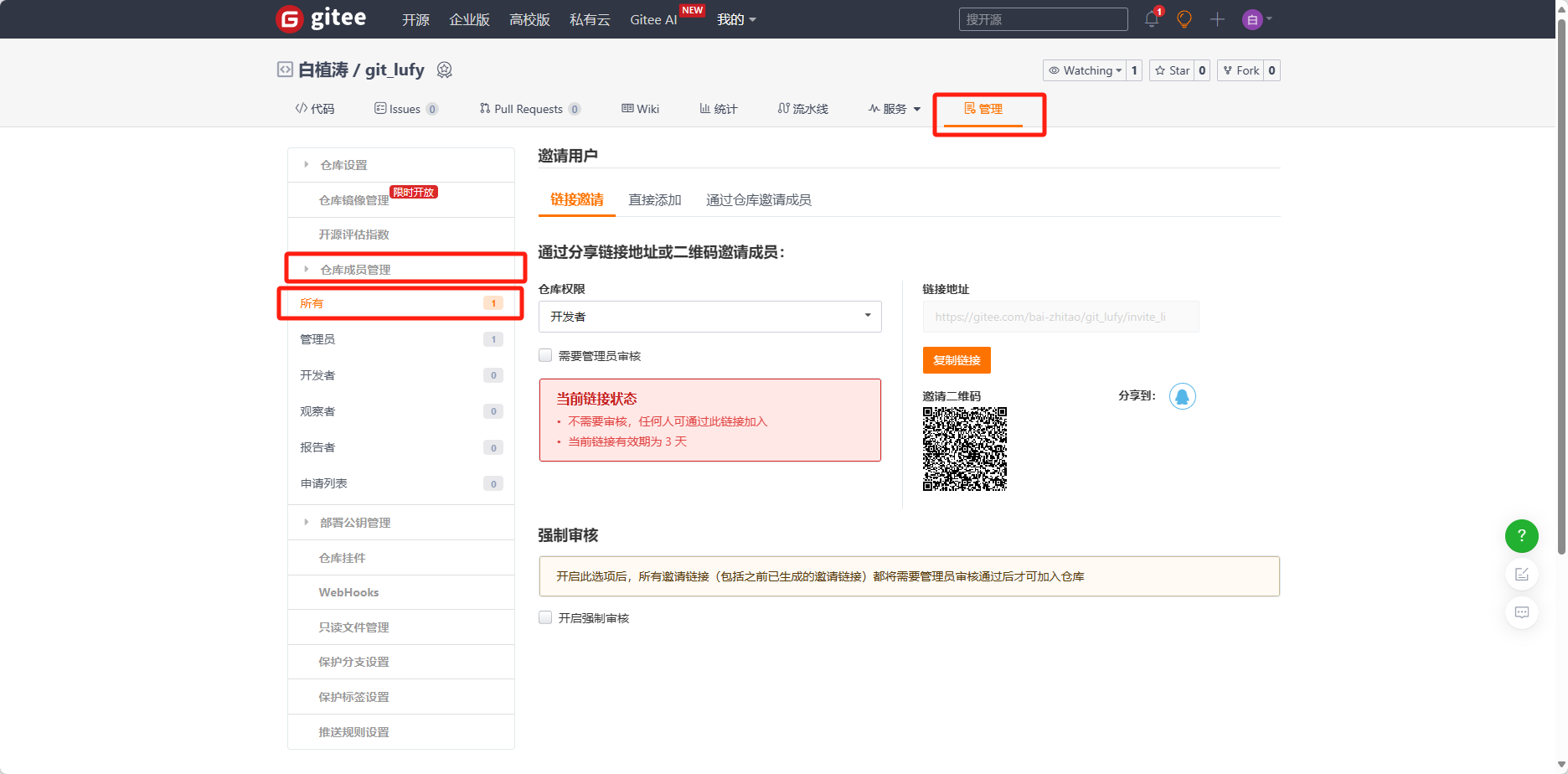Open 推送规则设置
1568x774 pixels.
tap(401, 732)
